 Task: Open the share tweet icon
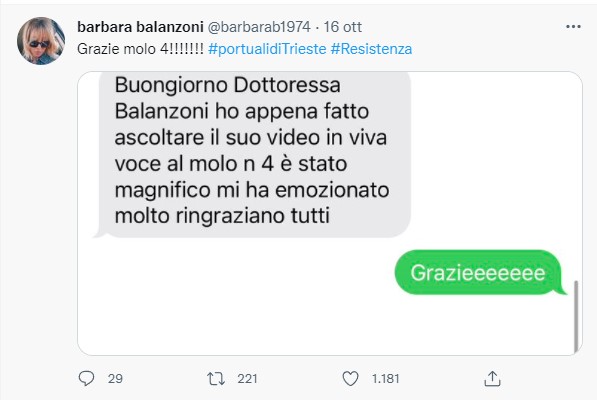(x=492, y=379)
